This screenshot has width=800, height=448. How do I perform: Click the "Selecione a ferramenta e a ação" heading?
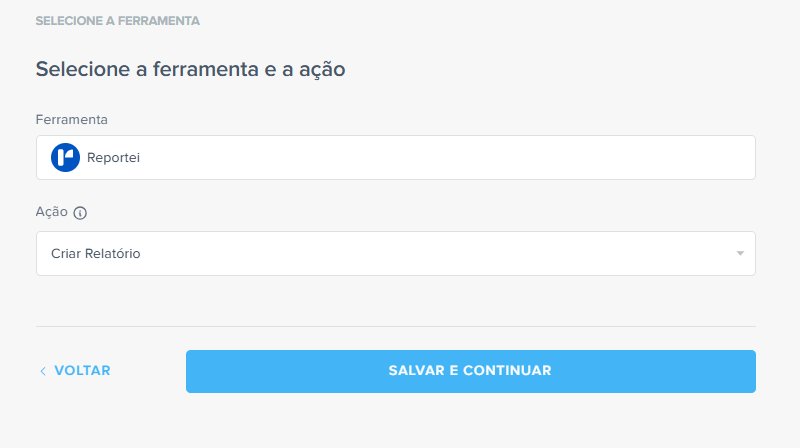190,69
